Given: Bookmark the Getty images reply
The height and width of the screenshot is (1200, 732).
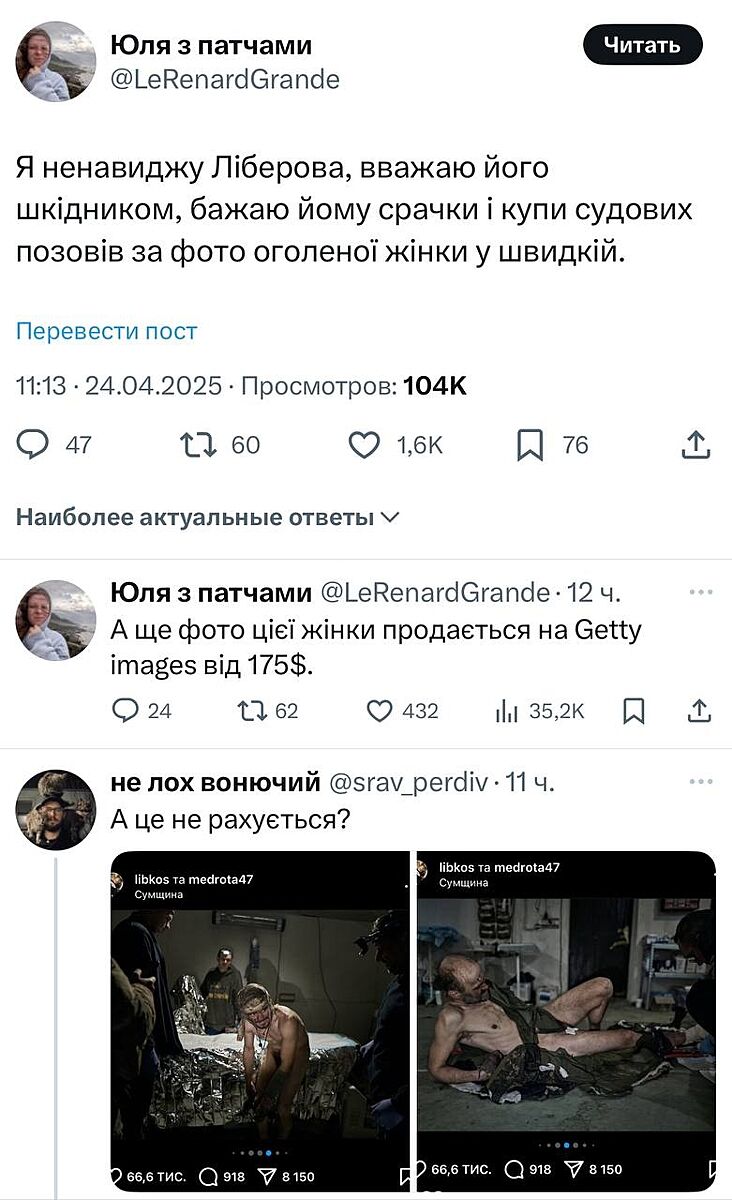Looking at the screenshot, I should pos(634,711).
